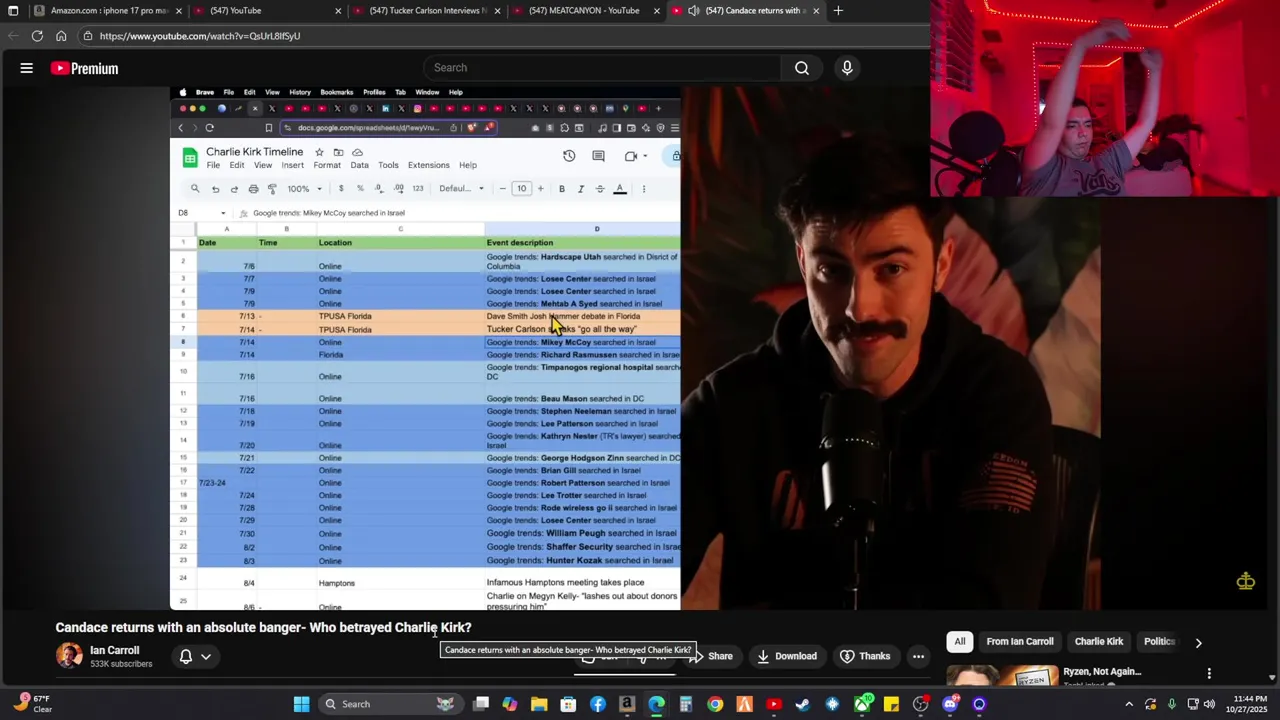This screenshot has height=720, width=1280.
Task: Mute the Candace returns tab speaker icon
Action: (693, 10)
